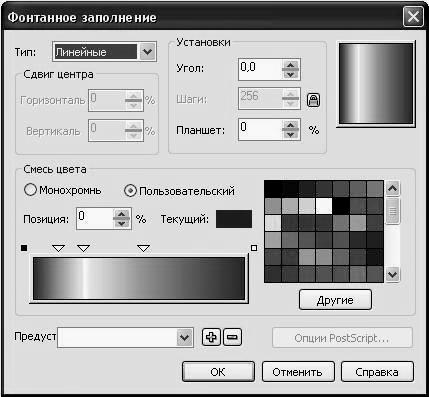
Task: Click the Угол input field
Action: [x=260, y=70]
